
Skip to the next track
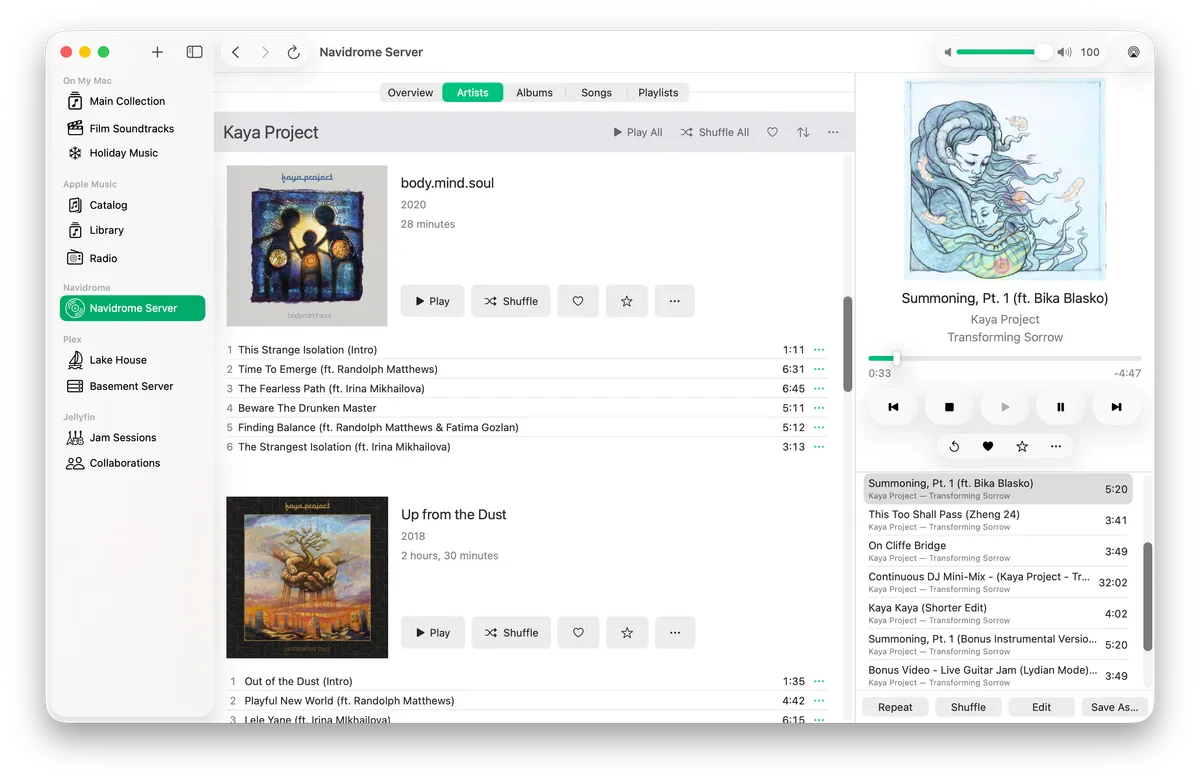(x=1116, y=407)
